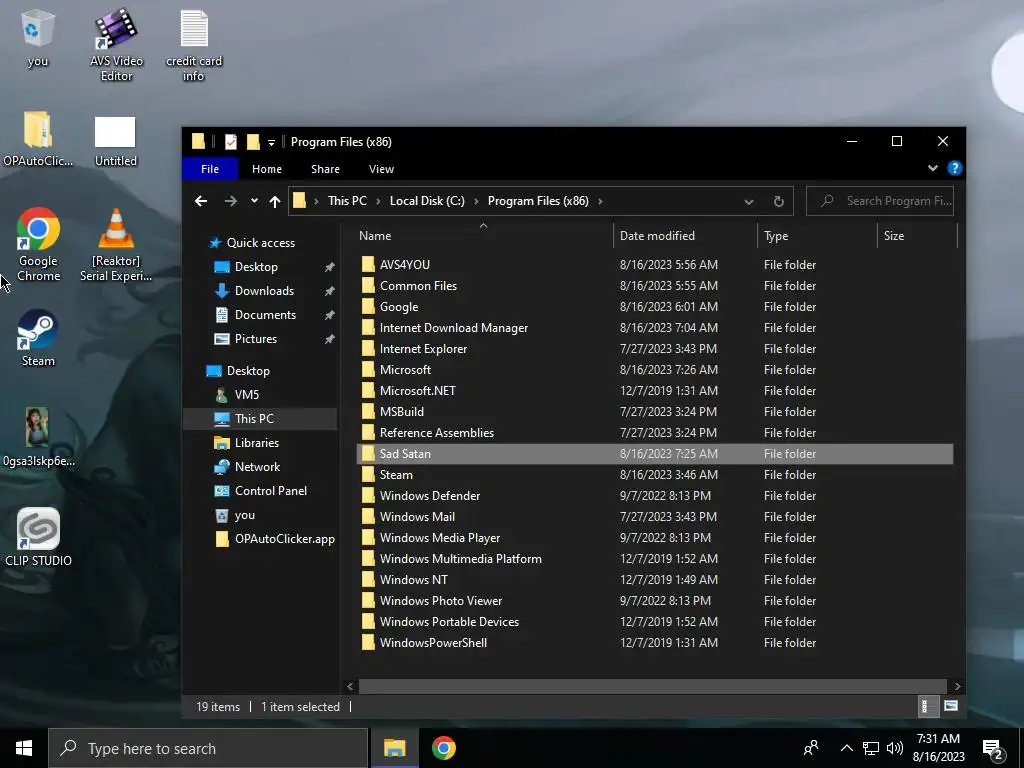Sort by the Type column header
The height and width of the screenshot is (768, 1024).
[x=817, y=236]
